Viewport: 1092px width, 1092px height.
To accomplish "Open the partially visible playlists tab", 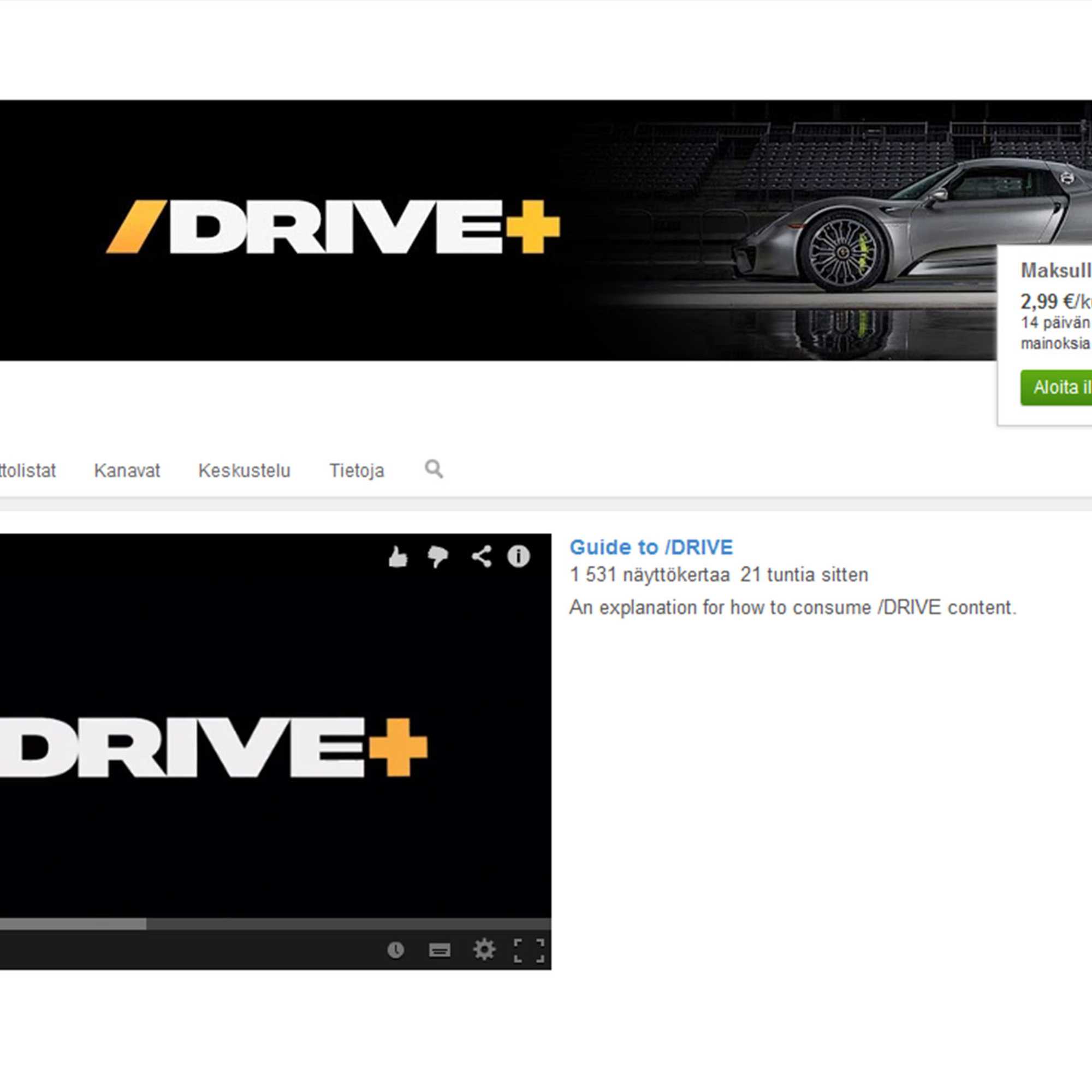I will [28, 470].
